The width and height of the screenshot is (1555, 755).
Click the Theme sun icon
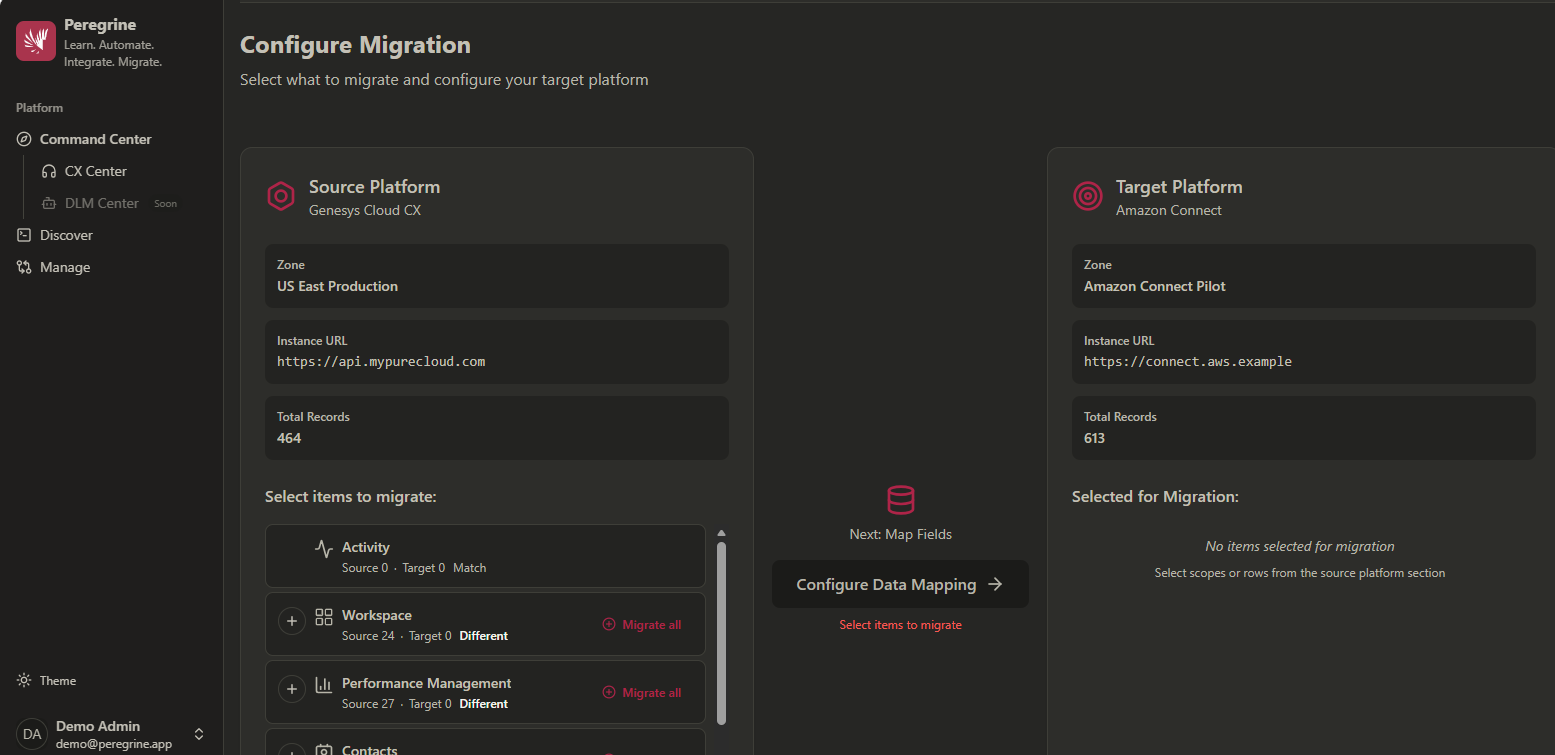point(24,680)
